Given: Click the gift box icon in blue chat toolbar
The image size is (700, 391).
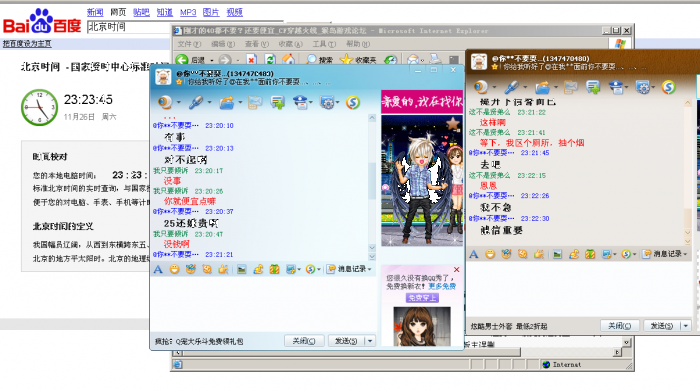Looking at the screenshot, I should [275, 269].
